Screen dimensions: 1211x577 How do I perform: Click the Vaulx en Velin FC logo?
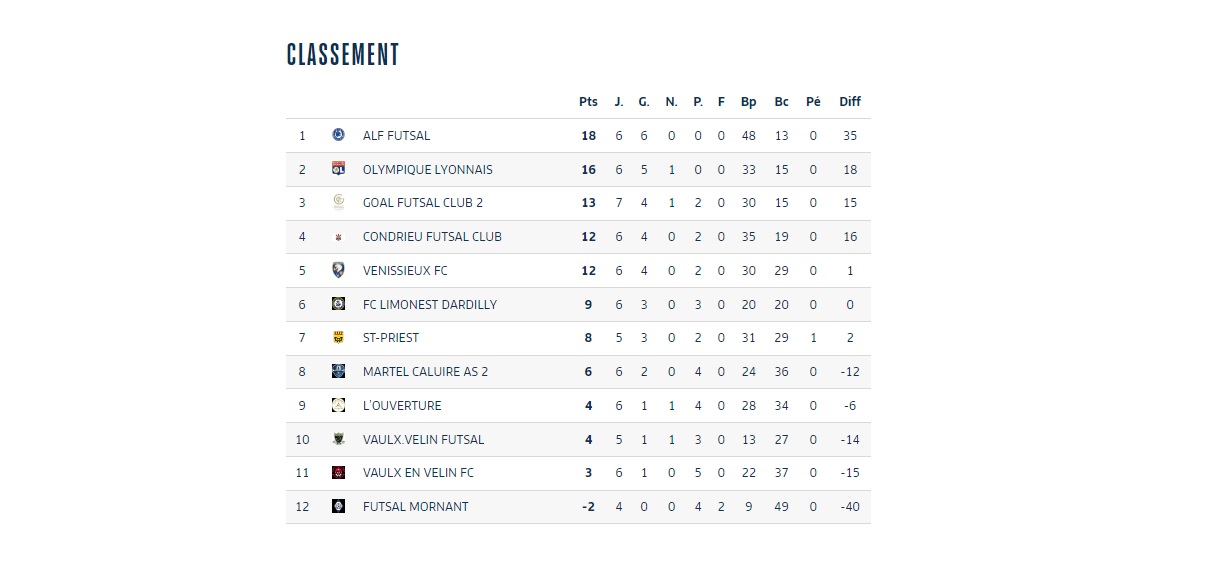pyautogui.click(x=338, y=473)
